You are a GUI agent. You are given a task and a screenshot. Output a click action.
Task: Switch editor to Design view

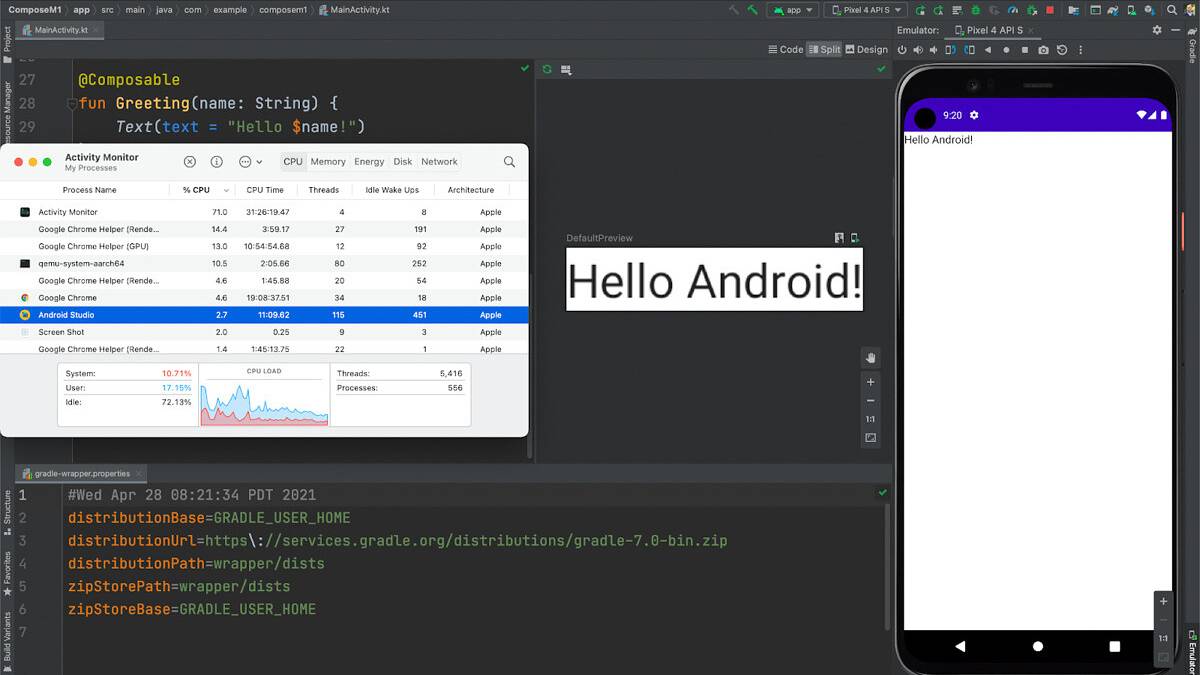point(866,49)
